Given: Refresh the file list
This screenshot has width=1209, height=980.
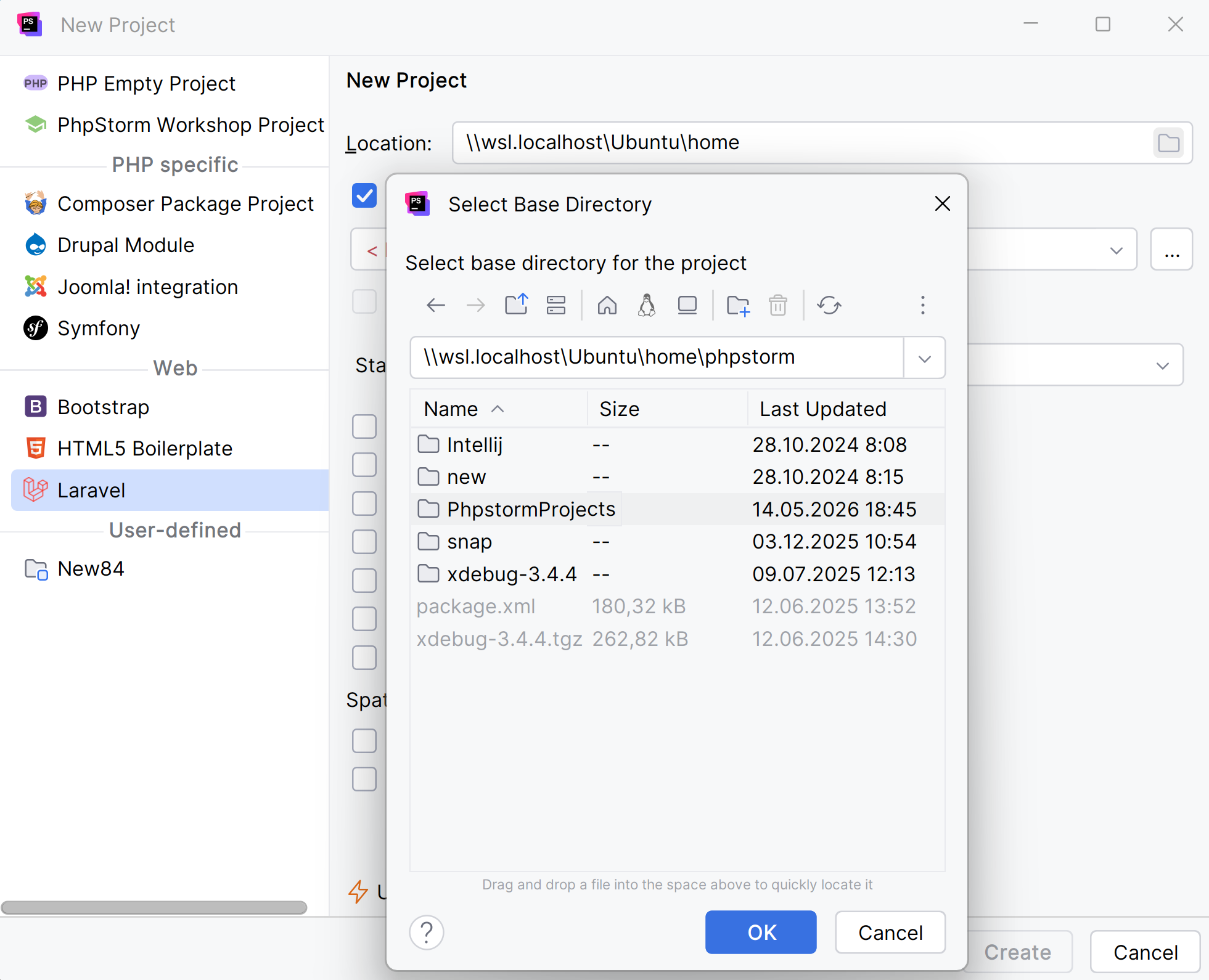Looking at the screenshot, I should pos(829,305).
